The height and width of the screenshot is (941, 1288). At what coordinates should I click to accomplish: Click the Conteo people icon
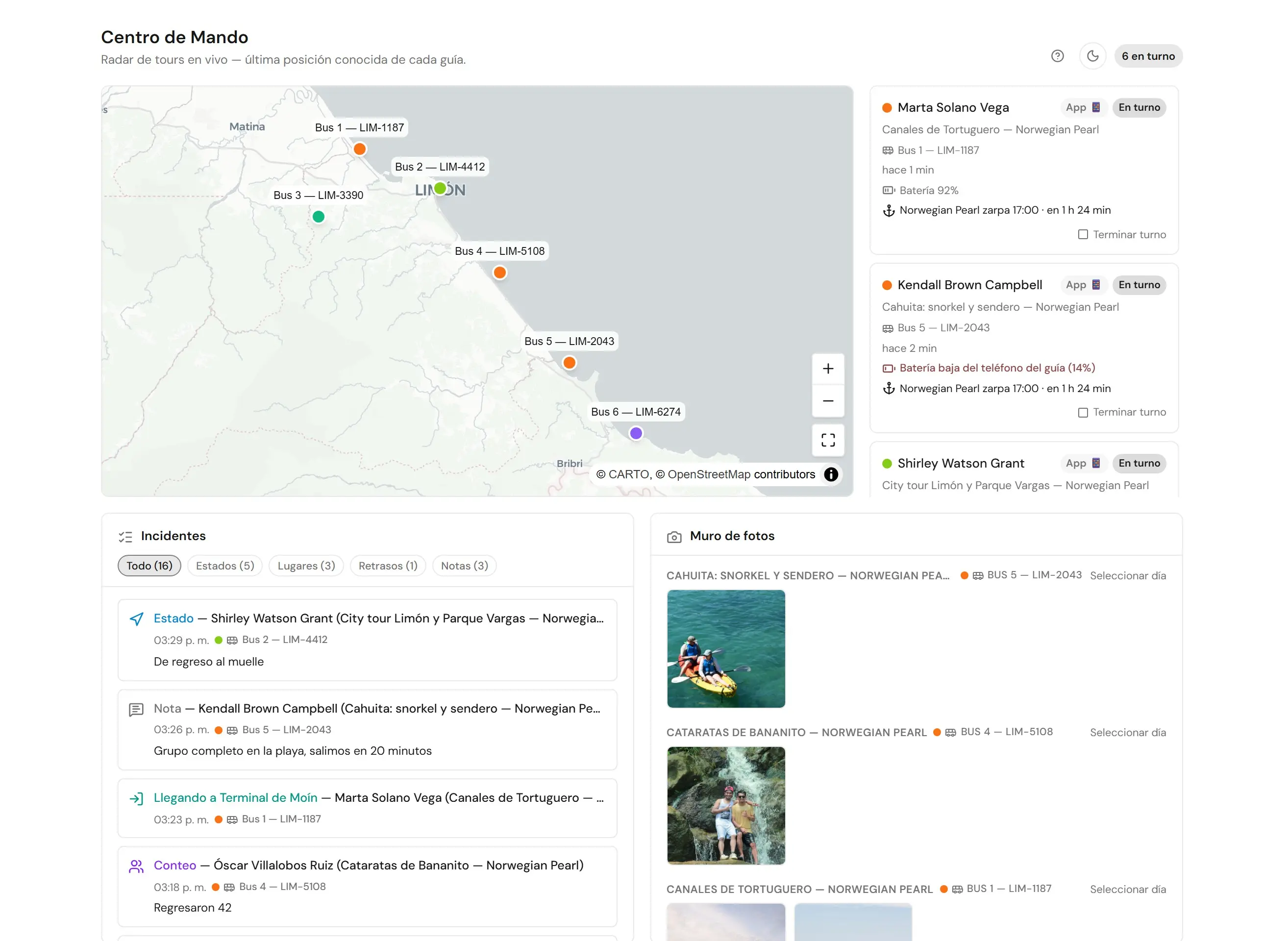(136, 867)
